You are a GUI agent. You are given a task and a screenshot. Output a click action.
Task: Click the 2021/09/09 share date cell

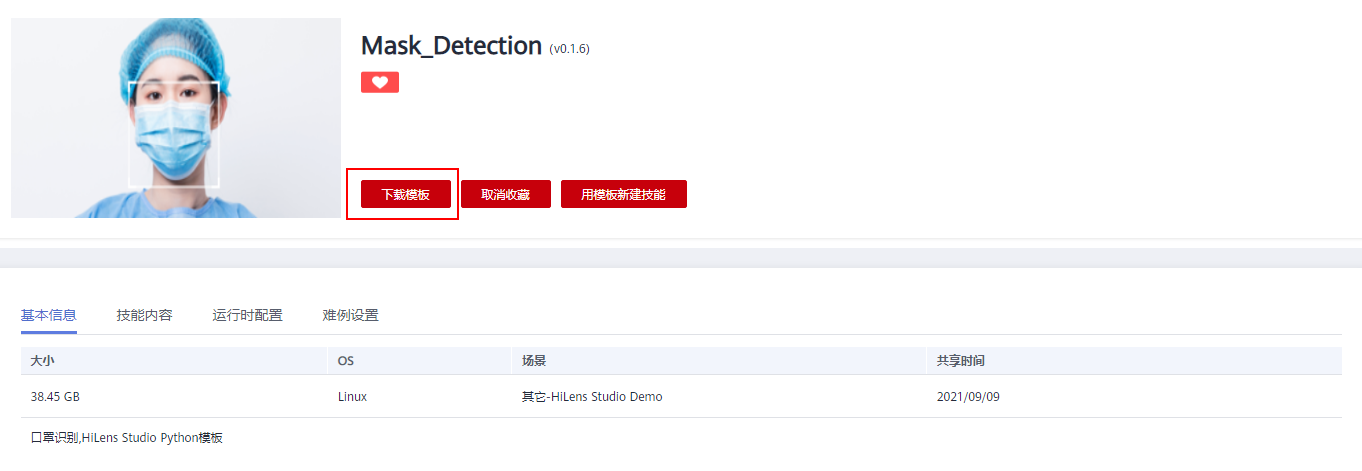[x=968, y=397]
